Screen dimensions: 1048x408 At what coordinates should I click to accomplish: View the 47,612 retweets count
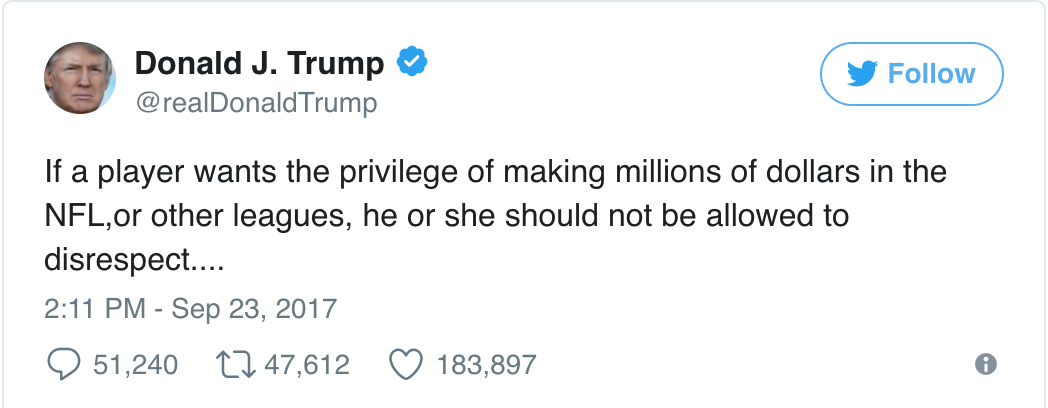(306, 365)
